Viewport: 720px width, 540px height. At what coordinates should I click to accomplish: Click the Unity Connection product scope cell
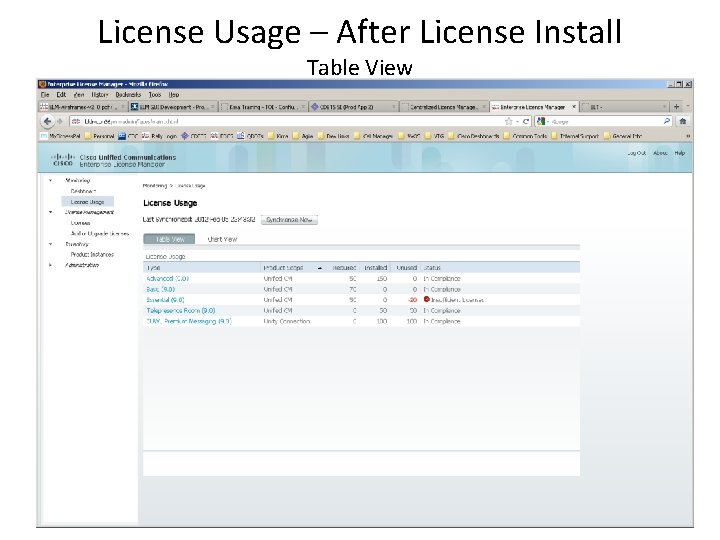pos(287,321)
